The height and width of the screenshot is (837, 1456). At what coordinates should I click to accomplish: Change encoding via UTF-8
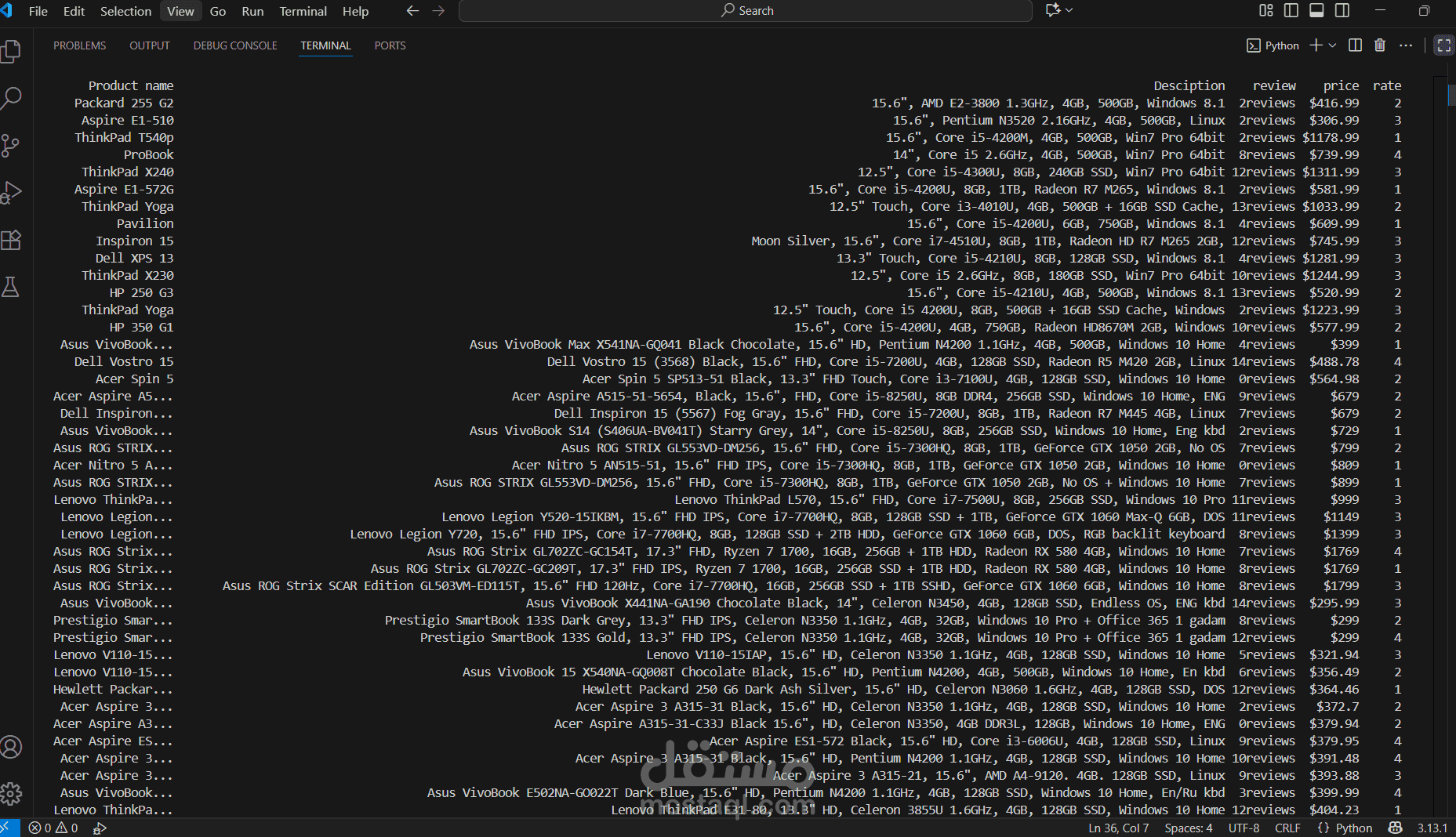point(1244,828)
